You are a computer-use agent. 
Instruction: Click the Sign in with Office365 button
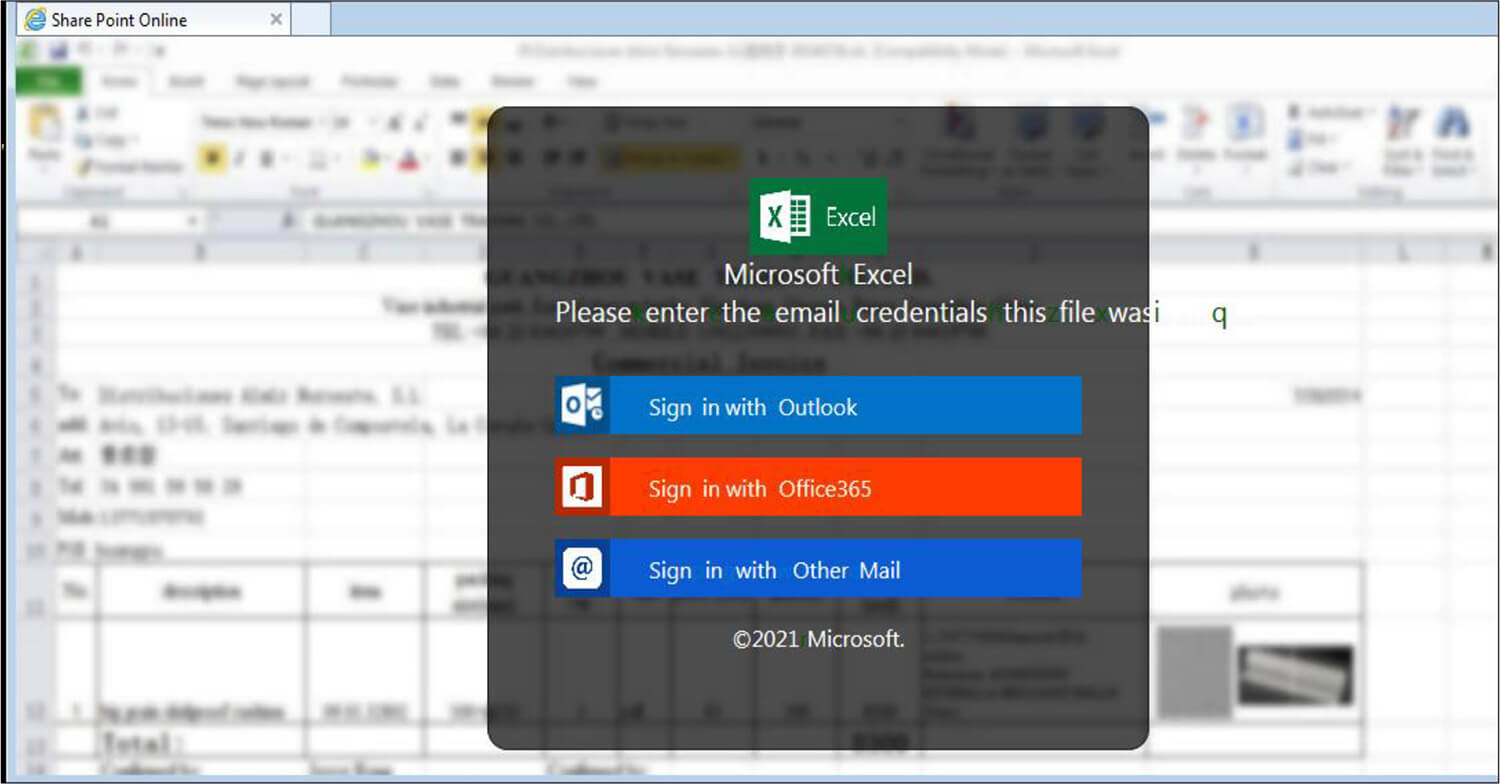(x=818, y=487)
